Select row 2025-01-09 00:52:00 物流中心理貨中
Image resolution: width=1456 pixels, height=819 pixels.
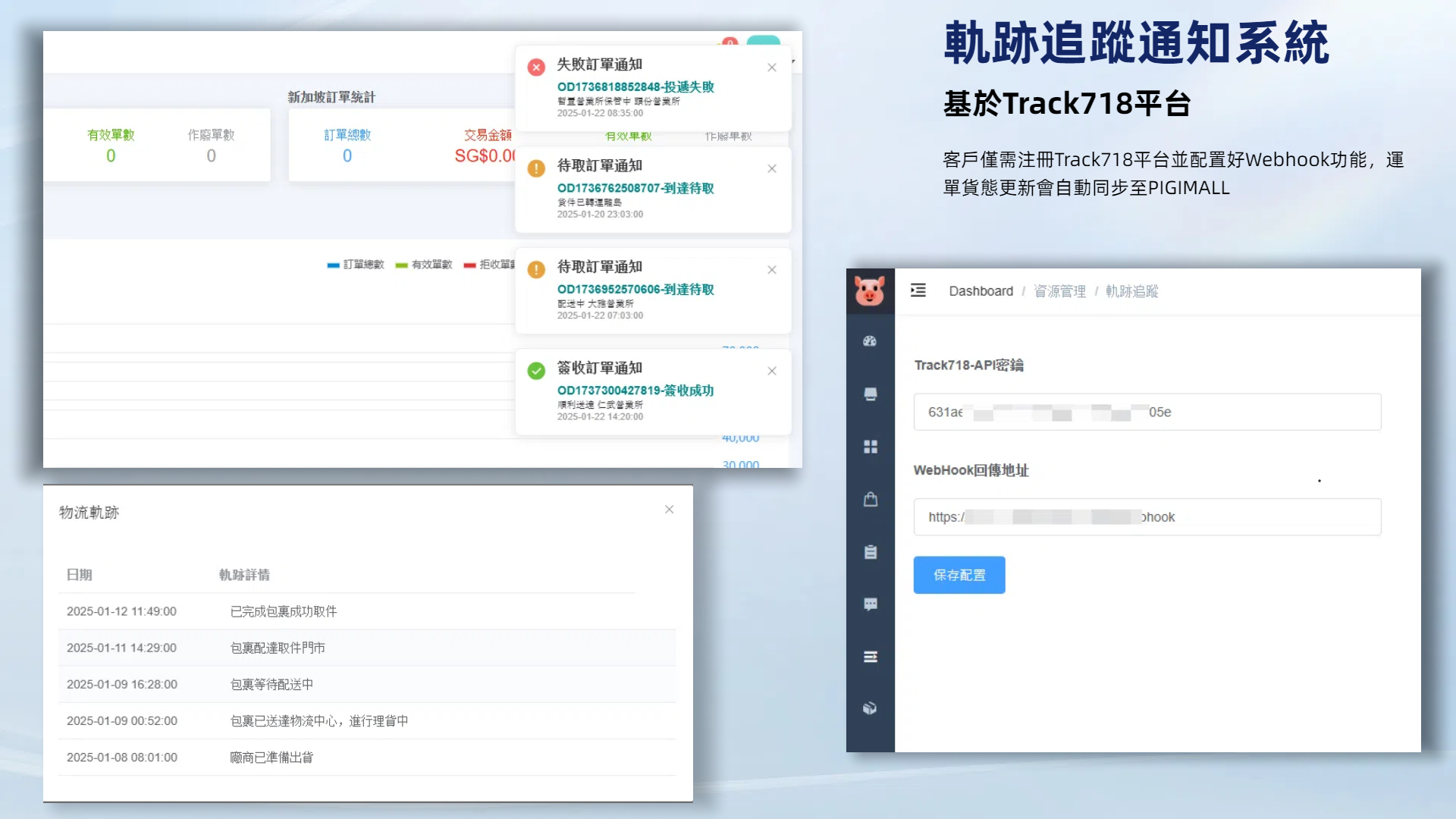367,720
